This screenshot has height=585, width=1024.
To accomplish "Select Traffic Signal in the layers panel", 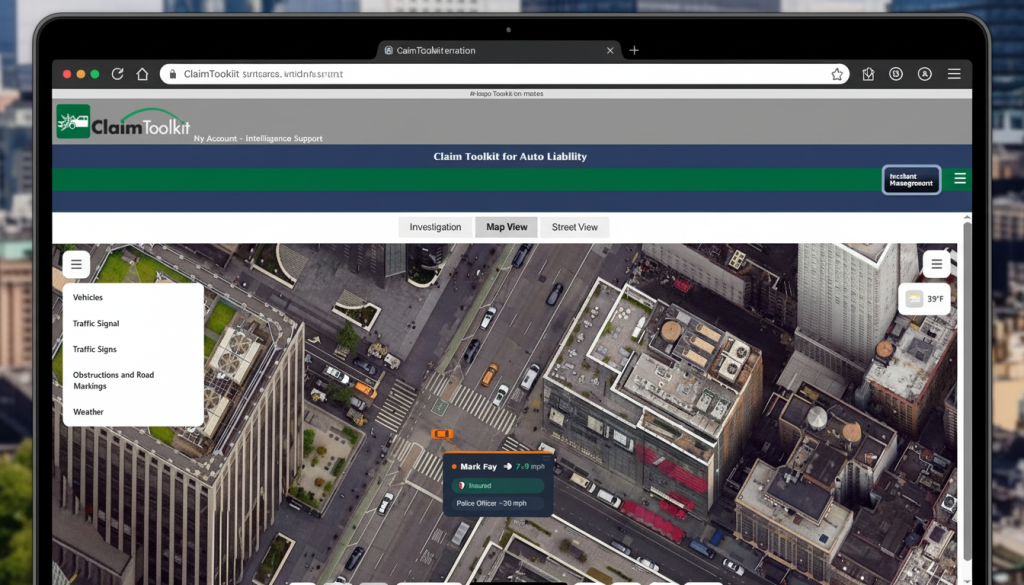I will point(96,324).
